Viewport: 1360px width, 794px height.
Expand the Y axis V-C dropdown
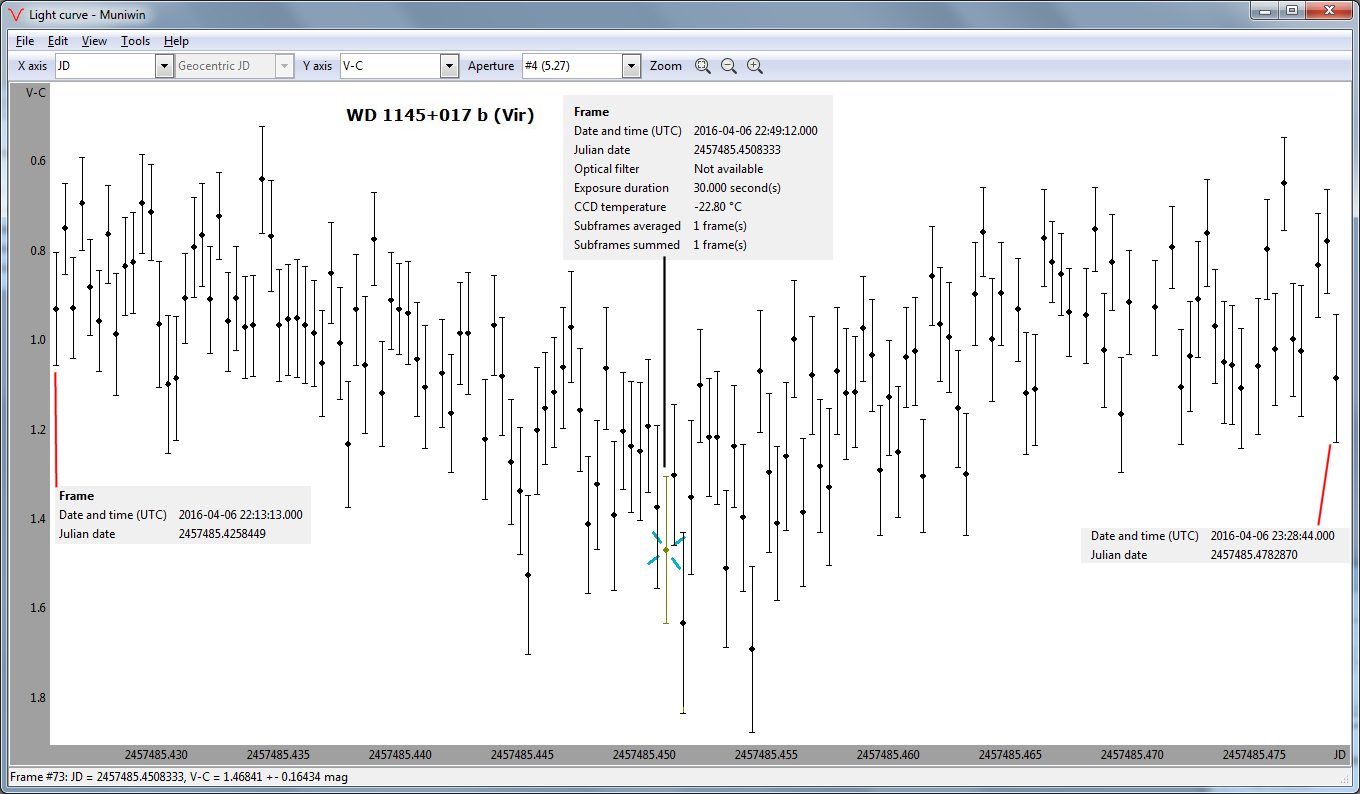tap(450, 66)
